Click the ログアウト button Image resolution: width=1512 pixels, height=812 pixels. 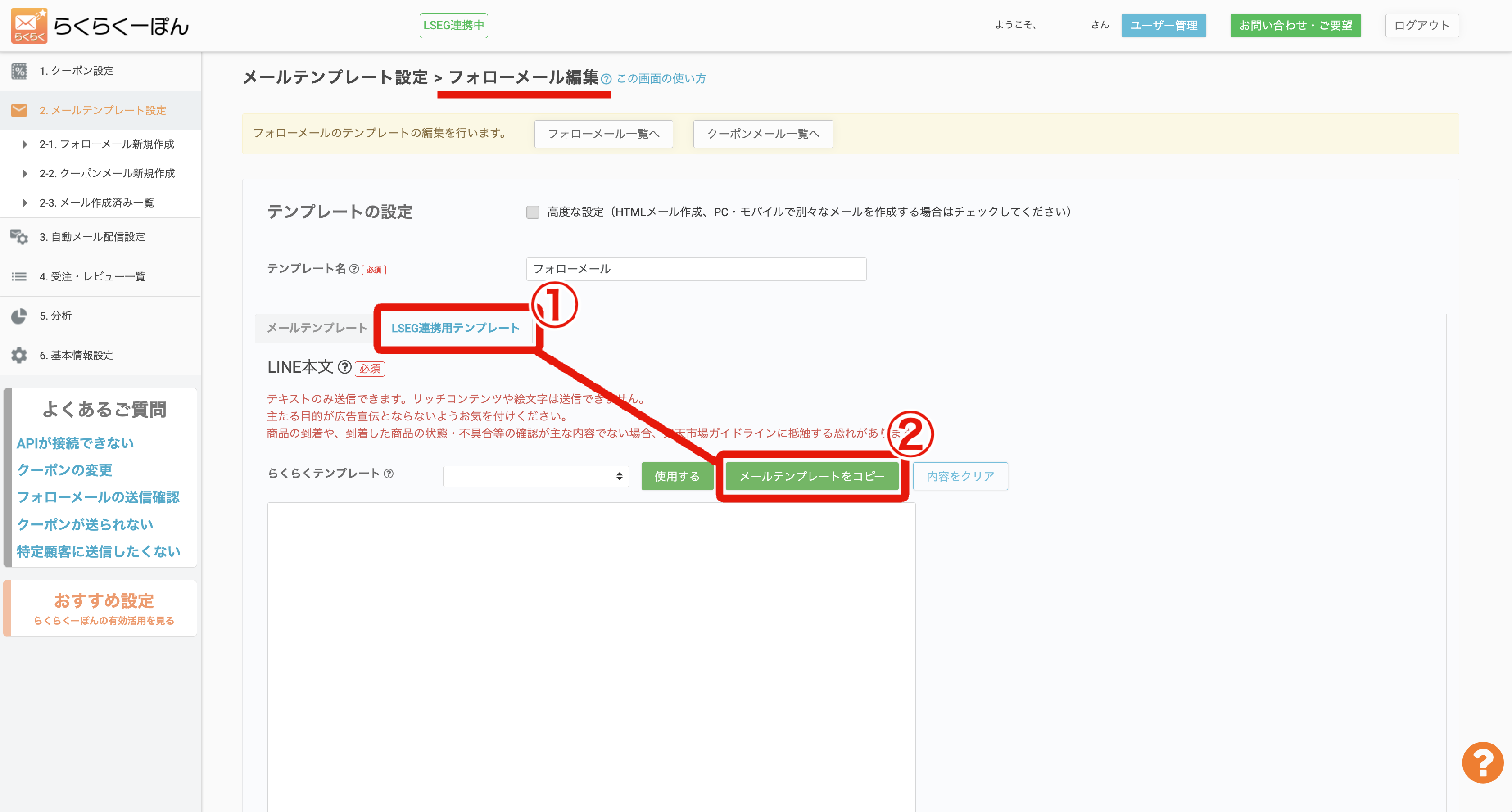tap(1421, 25)
